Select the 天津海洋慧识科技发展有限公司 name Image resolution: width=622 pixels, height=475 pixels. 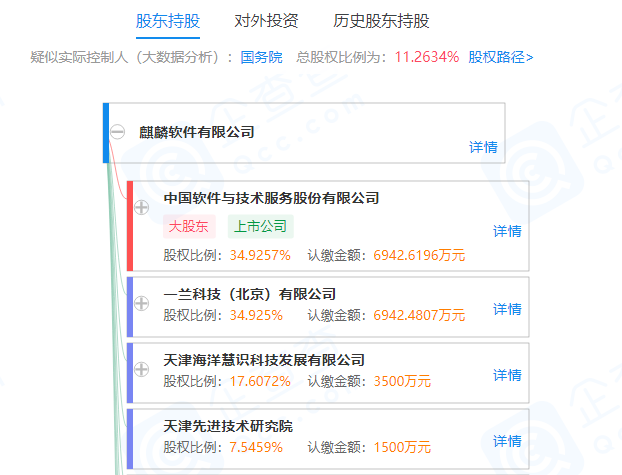coord(264,360)
